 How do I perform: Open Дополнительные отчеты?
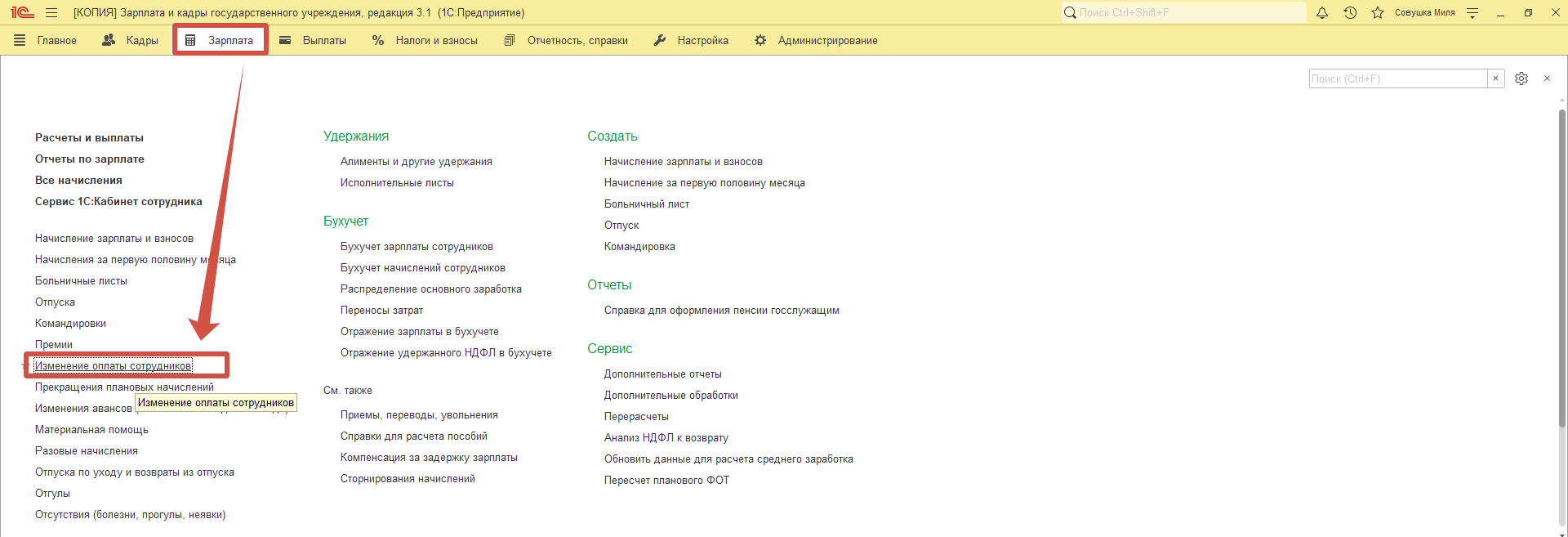pos(663,374)
